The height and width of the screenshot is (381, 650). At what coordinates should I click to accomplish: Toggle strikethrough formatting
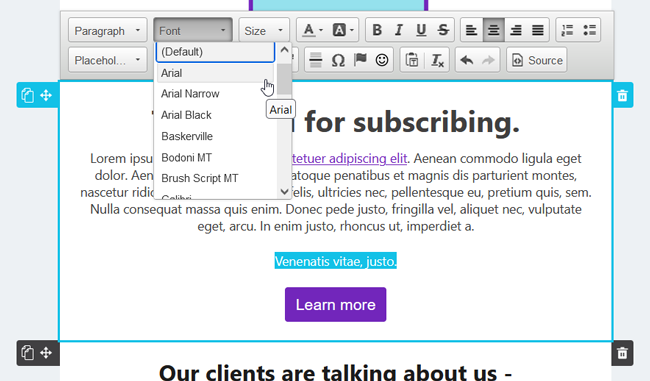coord(443,30)
